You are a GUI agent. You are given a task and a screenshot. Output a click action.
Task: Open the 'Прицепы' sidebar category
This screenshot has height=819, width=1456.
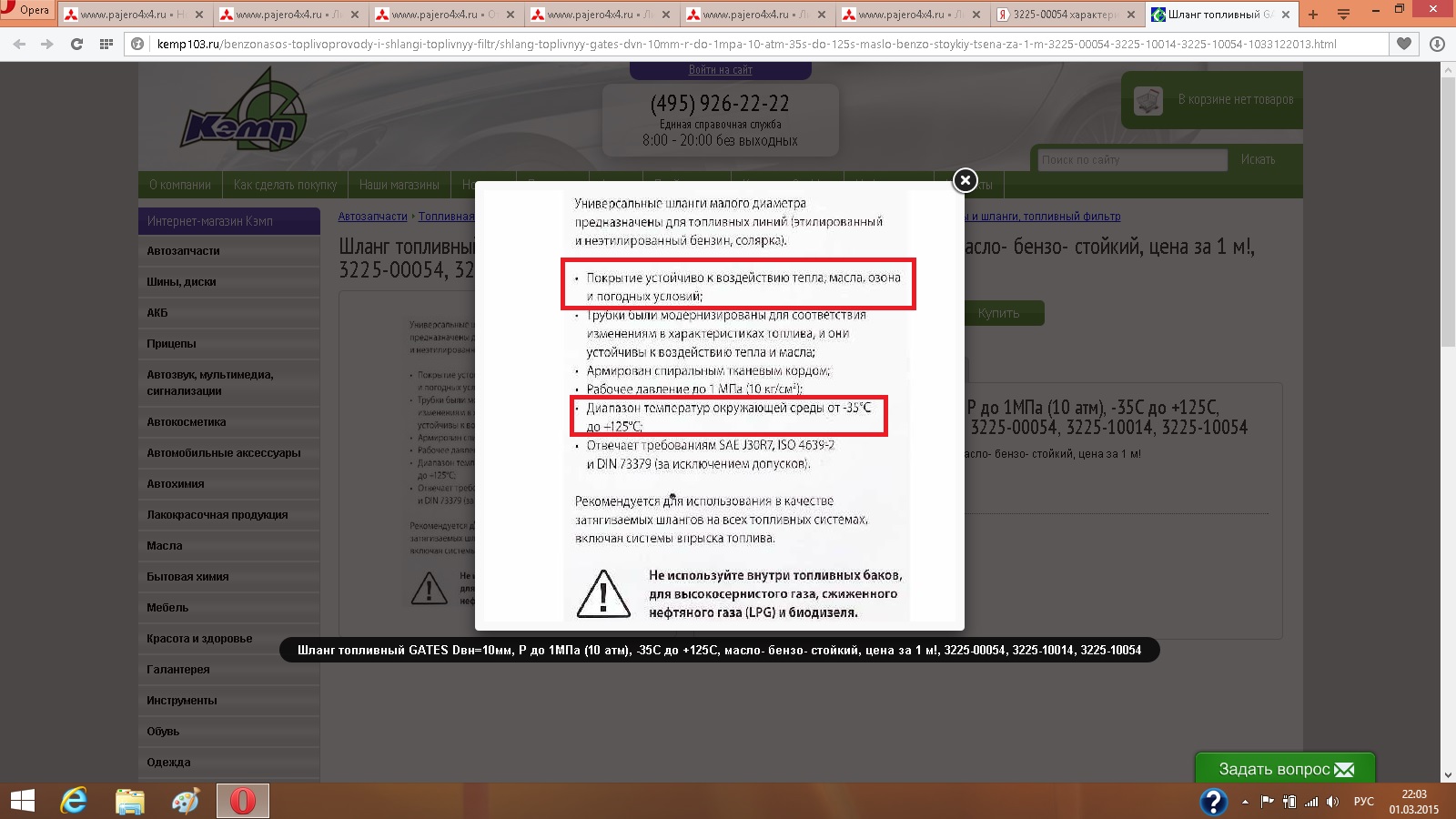[x=229, y=344]
